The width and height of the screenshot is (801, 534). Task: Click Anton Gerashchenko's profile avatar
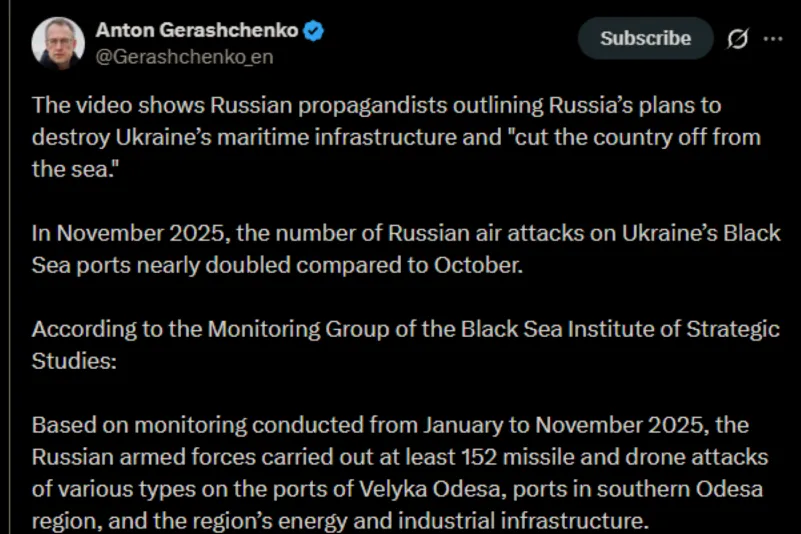[x=57, y=43]
